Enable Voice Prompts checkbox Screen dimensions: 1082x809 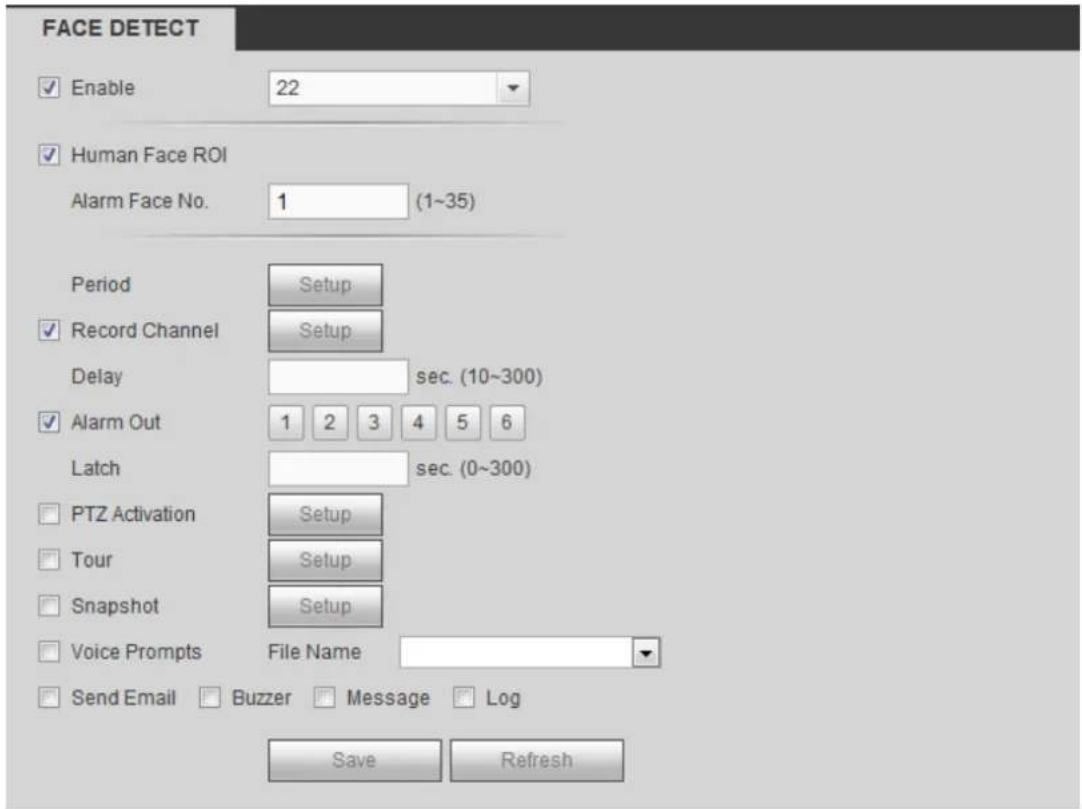pyautogui.click(x=49, y=651)
